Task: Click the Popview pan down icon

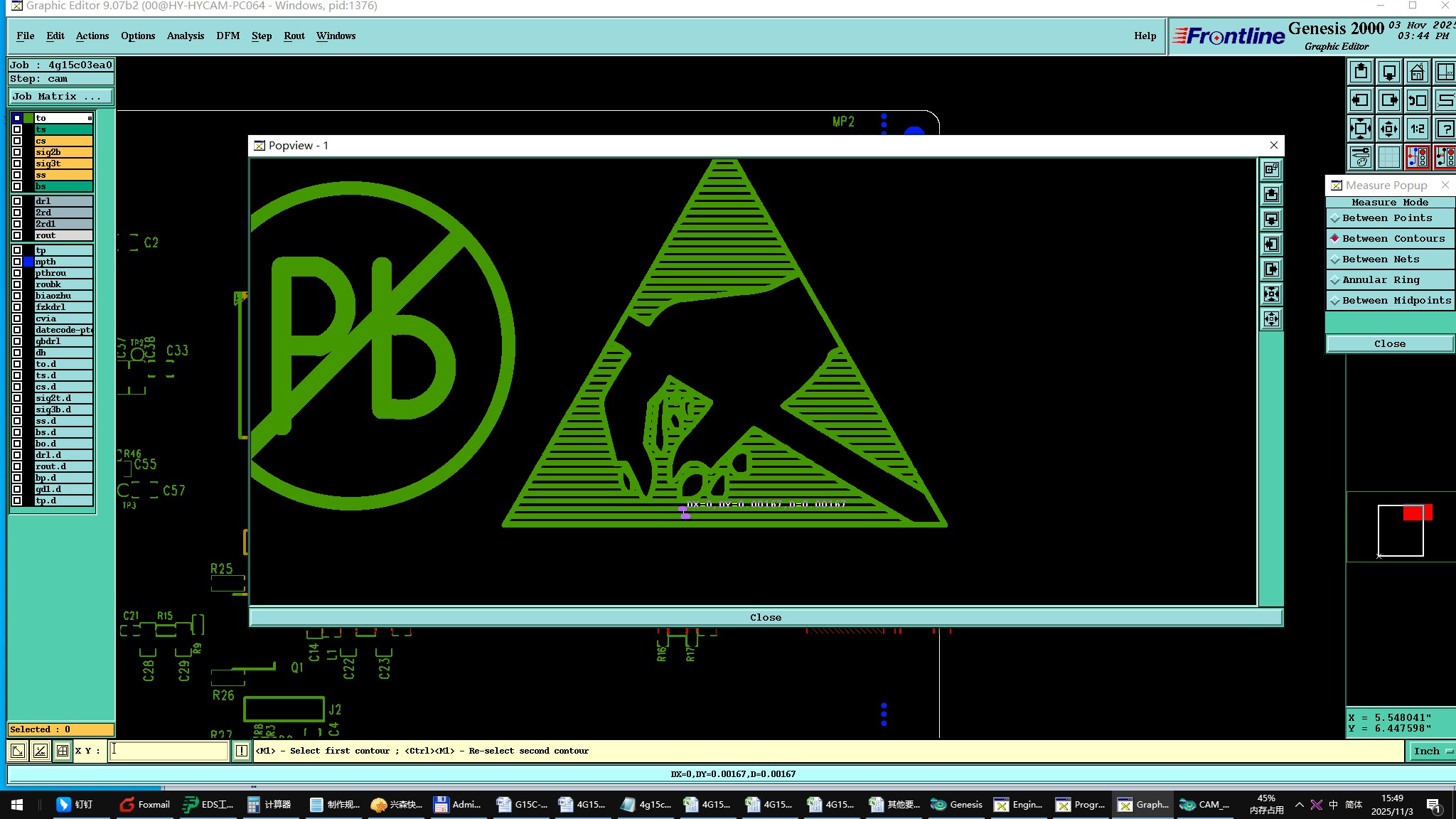Action: 1271,219
